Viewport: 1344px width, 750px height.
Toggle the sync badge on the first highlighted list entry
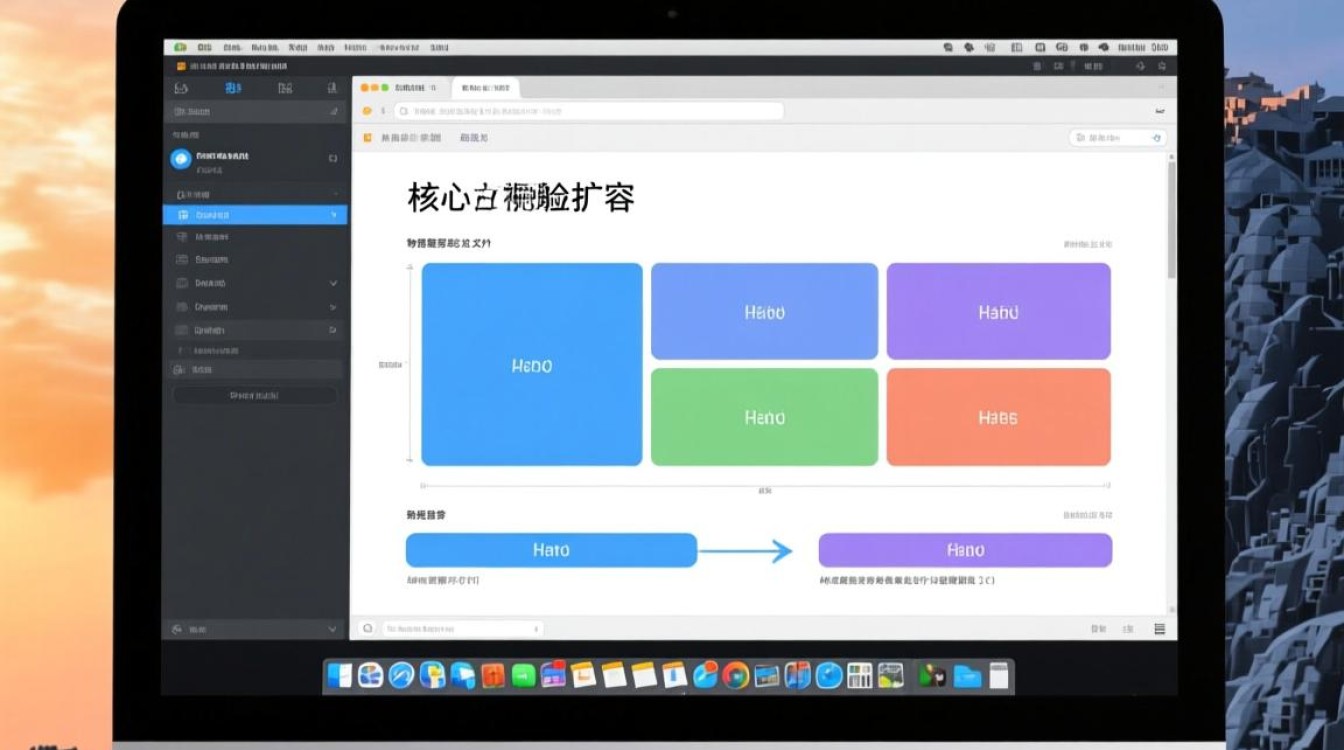click(x=331, y=214)
